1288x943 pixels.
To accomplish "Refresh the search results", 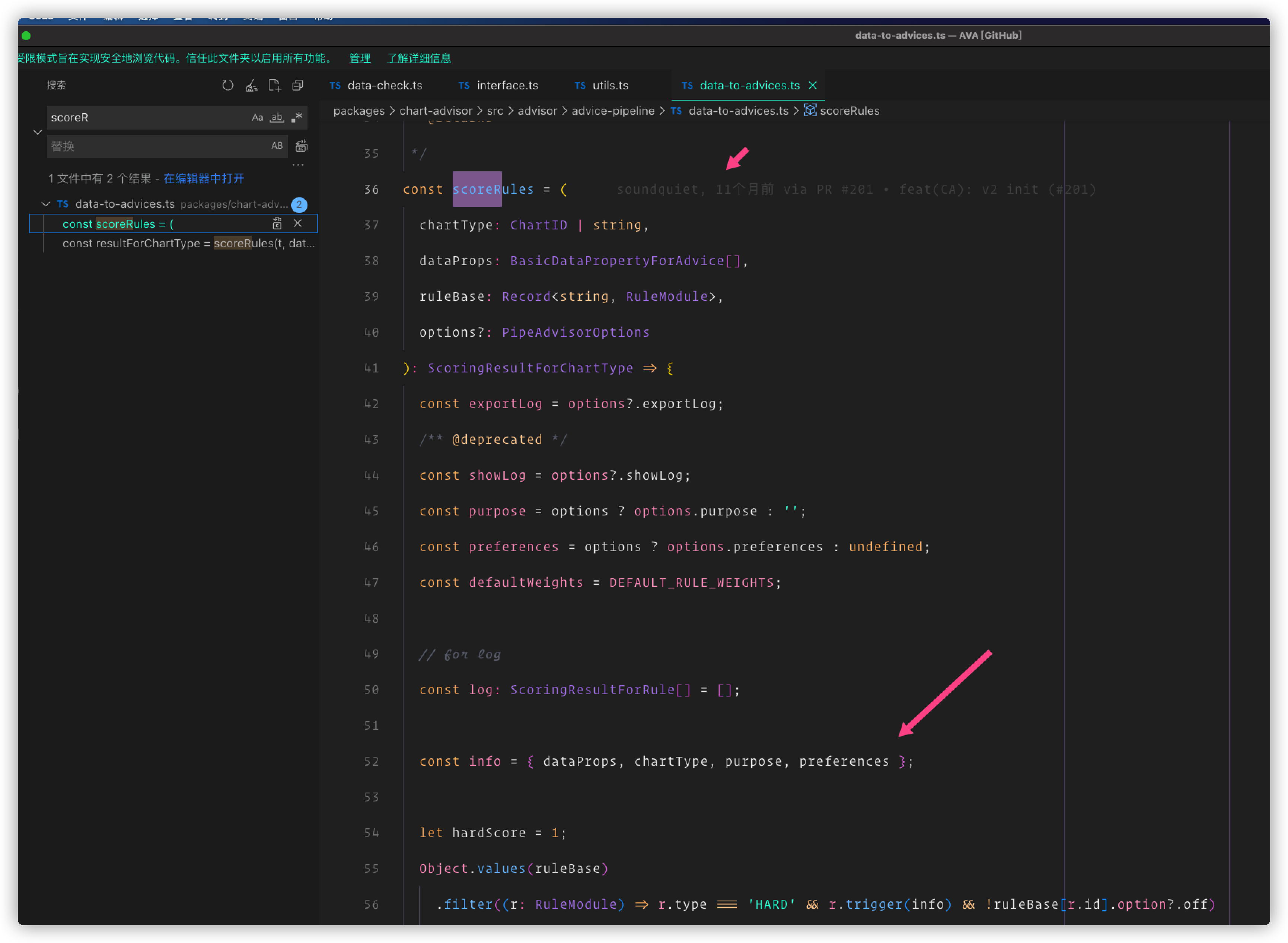I will pyautogui.click(x=228, y=85).
